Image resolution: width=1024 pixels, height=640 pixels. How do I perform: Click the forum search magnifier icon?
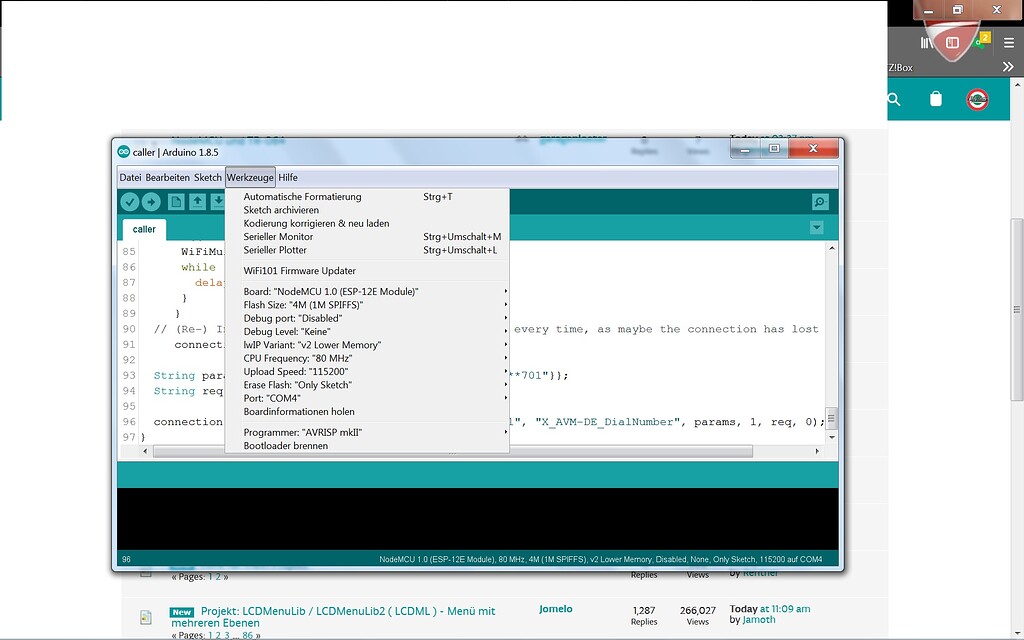click(894, 99)
